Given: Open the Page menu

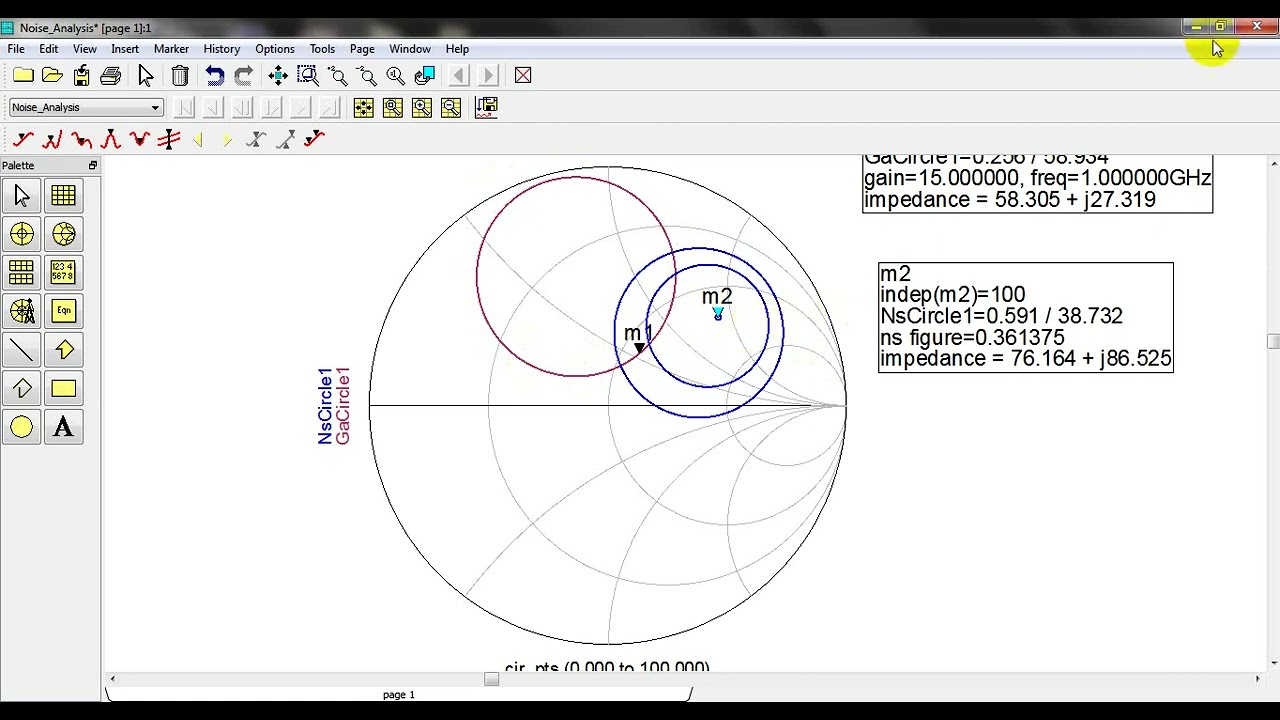Looking at the screenshot, I should [362, 49].
